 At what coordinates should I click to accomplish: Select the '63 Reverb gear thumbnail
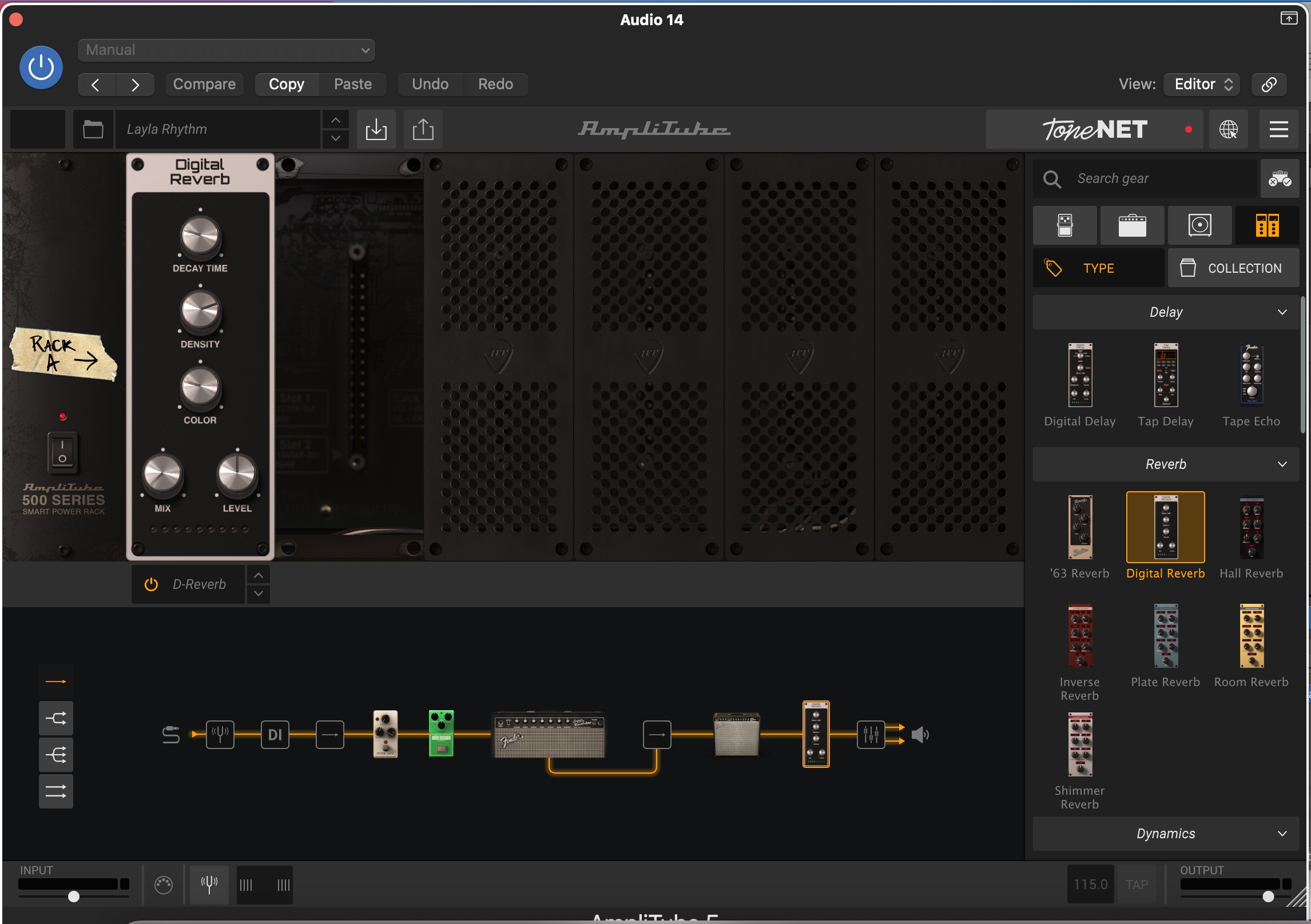coord(1080,527)
